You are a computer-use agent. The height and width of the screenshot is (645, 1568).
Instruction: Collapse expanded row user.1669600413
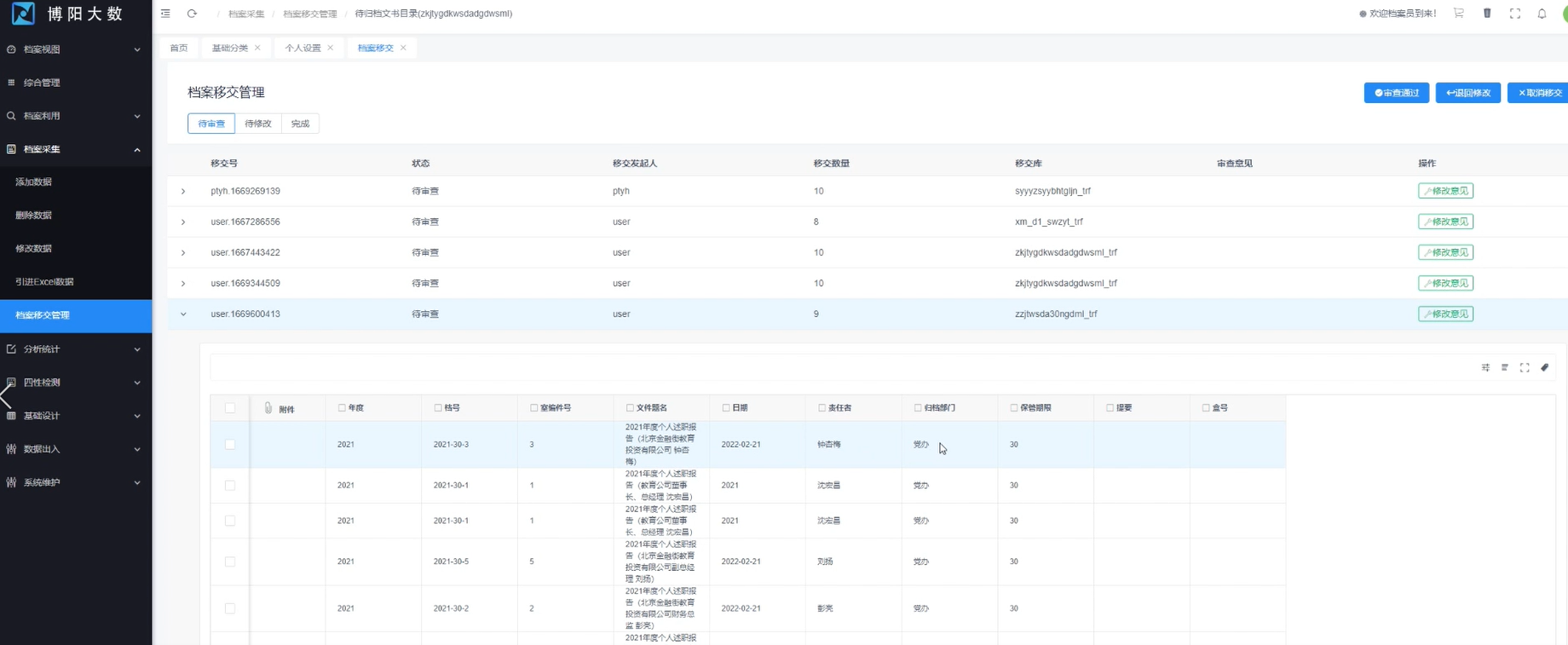183,314
